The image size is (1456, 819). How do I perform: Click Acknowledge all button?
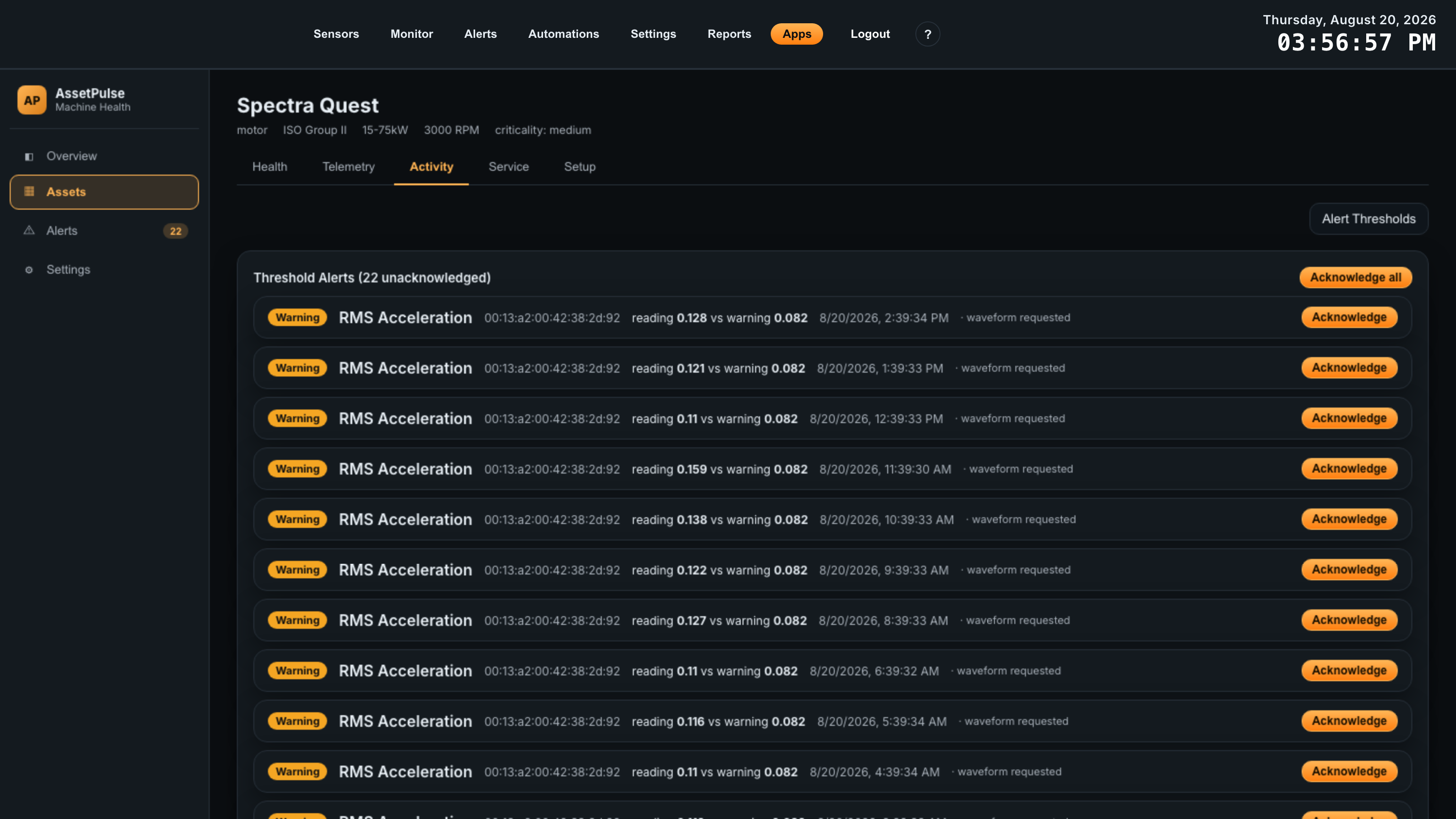coord(1356,278)
